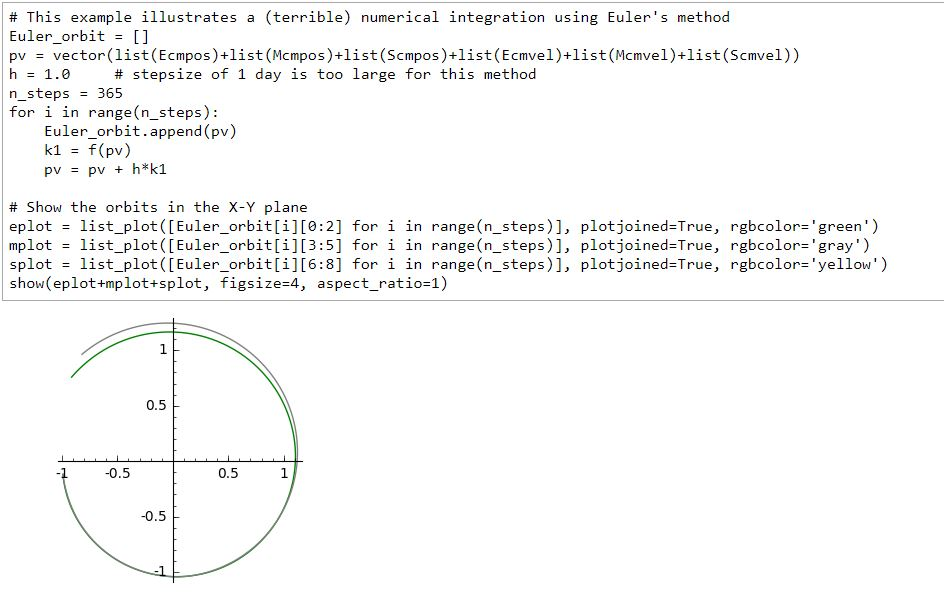This screenshot has width=944, height=594.
Task: Click the line starting 'pv = vector(list(Ecmpos)'
Action: tap(404, 55)
